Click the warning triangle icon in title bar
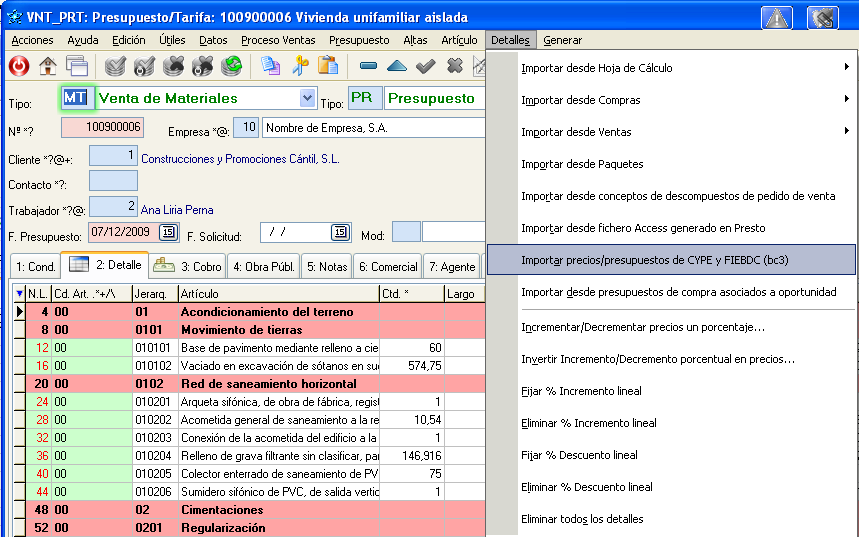 tap(777, 18)
